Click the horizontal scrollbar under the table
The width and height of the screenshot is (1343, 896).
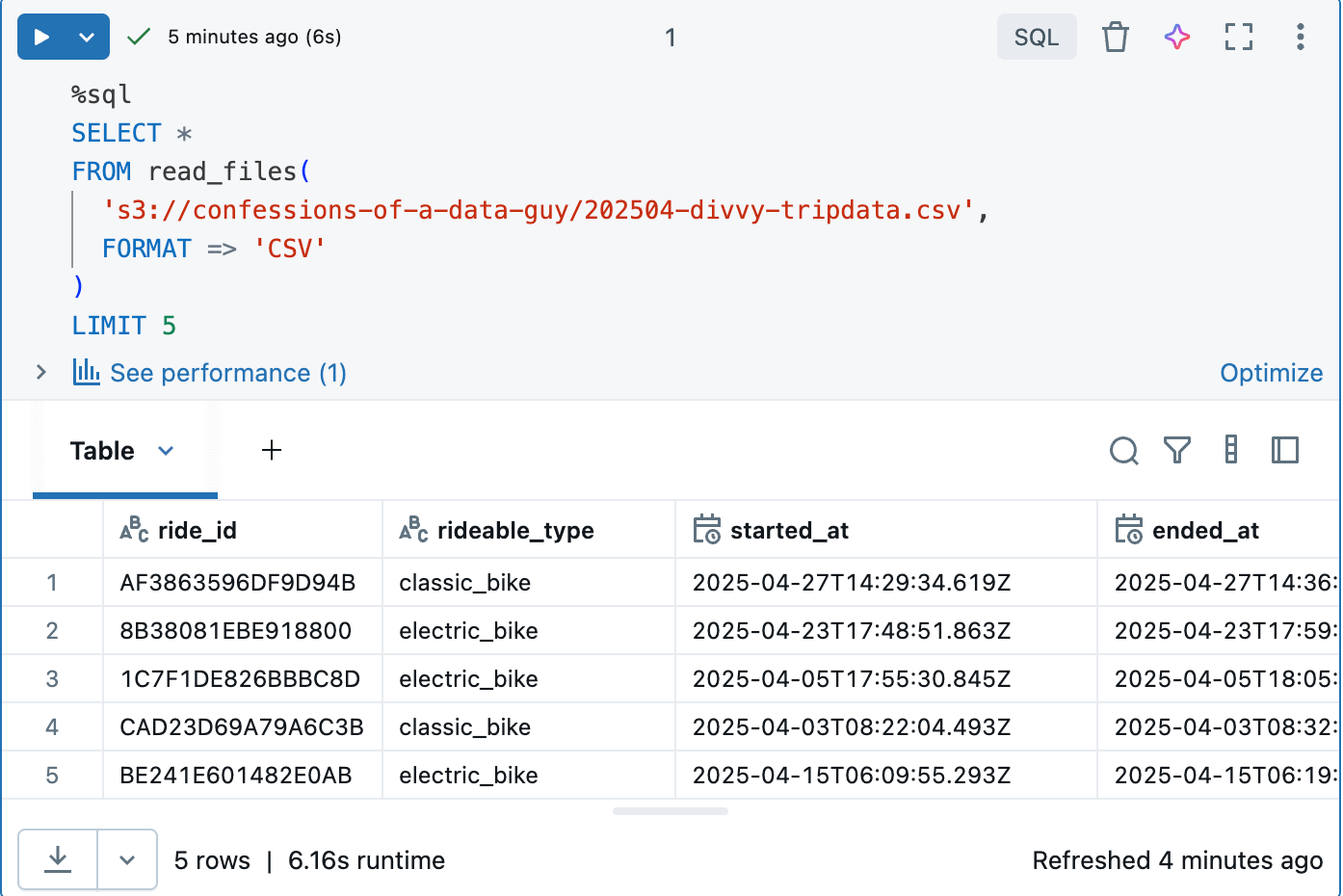pos(671,811)
